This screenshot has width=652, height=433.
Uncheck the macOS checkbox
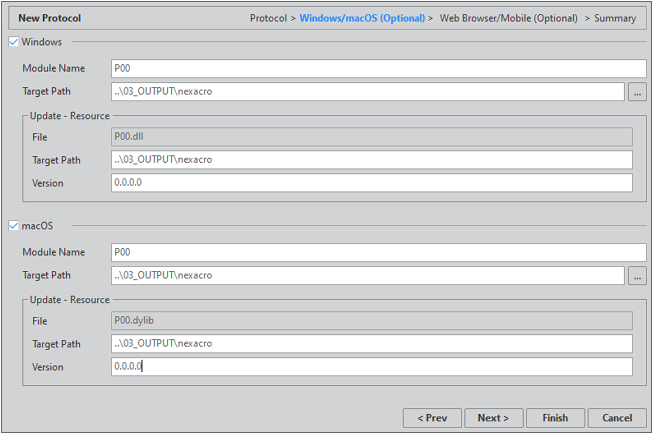tap(13, 226)
